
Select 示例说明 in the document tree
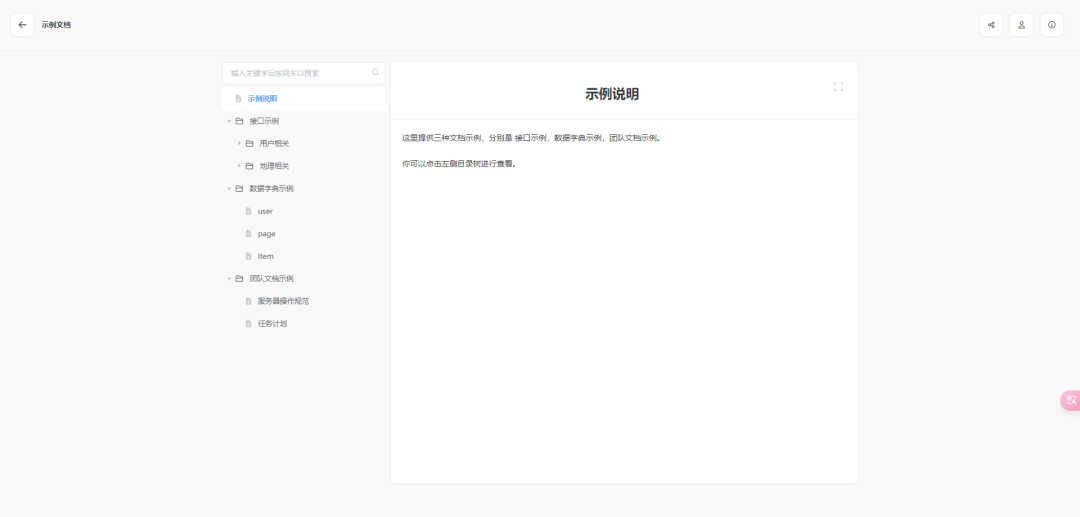click(x=262, y=99)
